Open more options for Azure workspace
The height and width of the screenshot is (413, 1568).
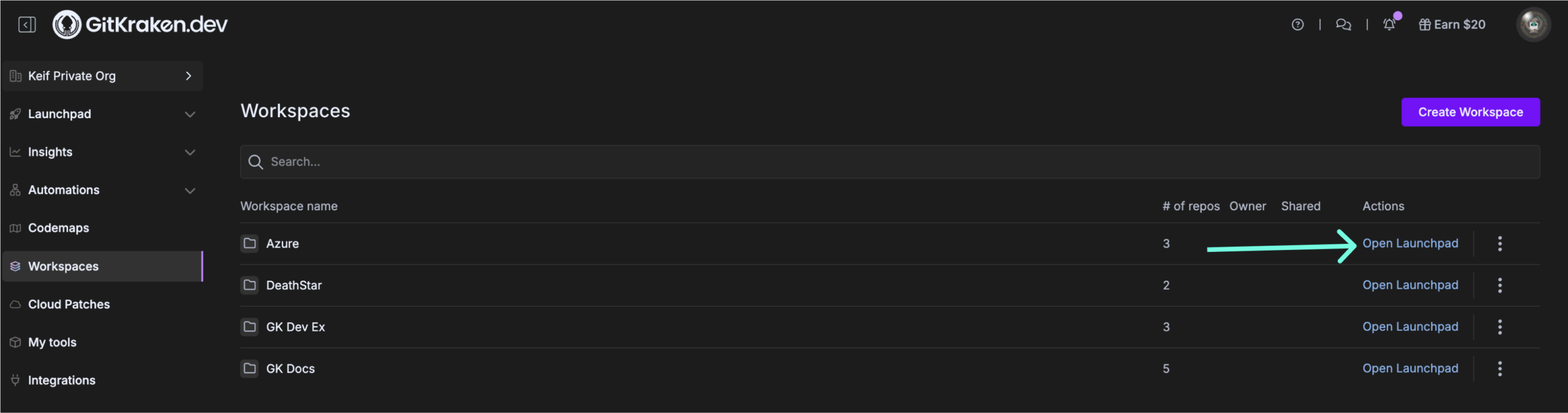1499,244
